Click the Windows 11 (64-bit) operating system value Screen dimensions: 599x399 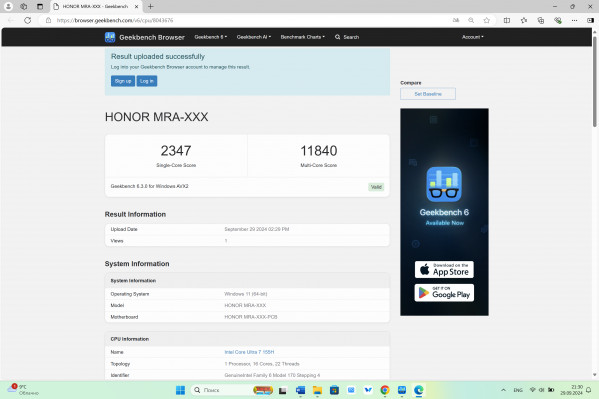246,294
